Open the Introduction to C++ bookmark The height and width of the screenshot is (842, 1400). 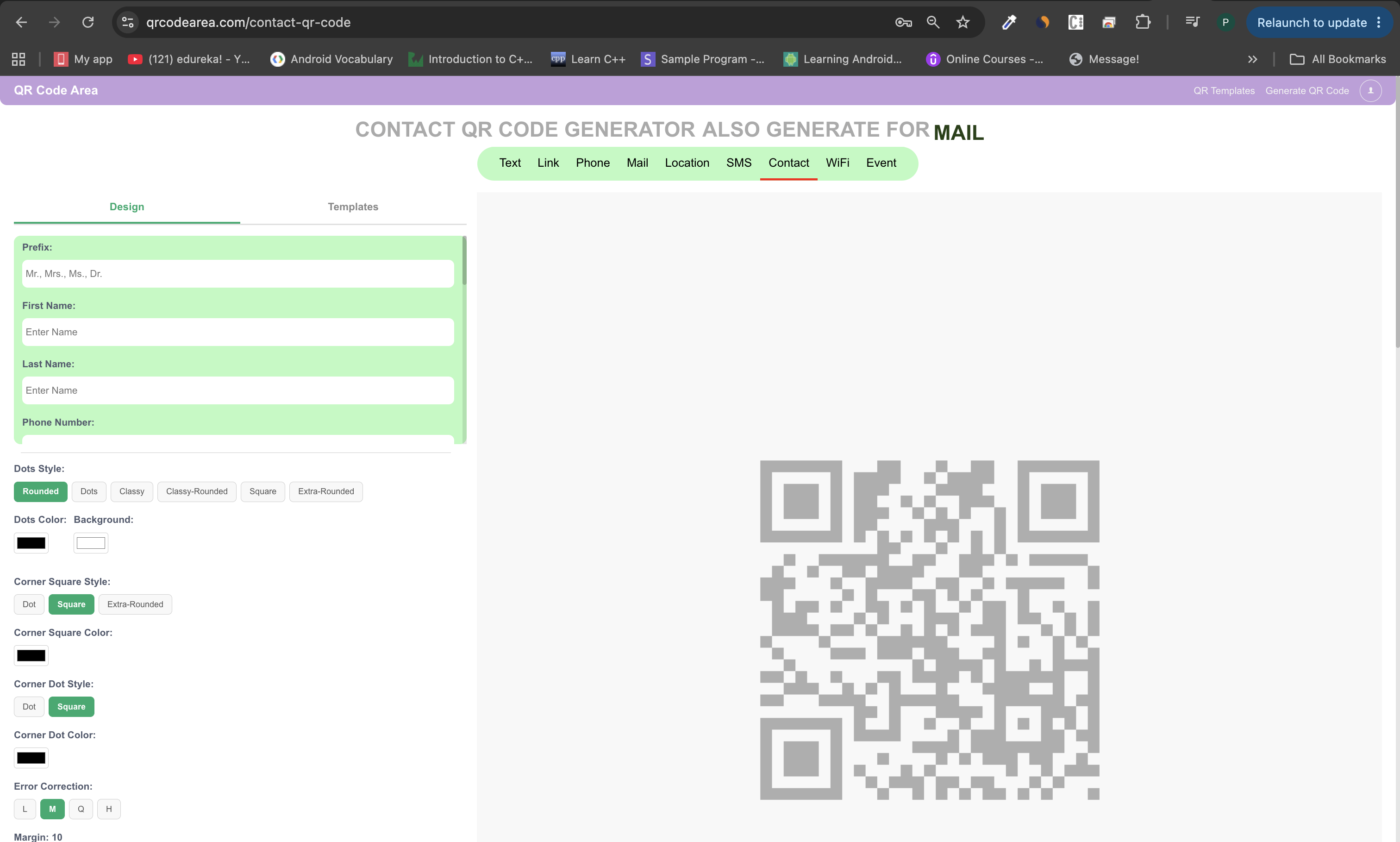coord(471,59)
